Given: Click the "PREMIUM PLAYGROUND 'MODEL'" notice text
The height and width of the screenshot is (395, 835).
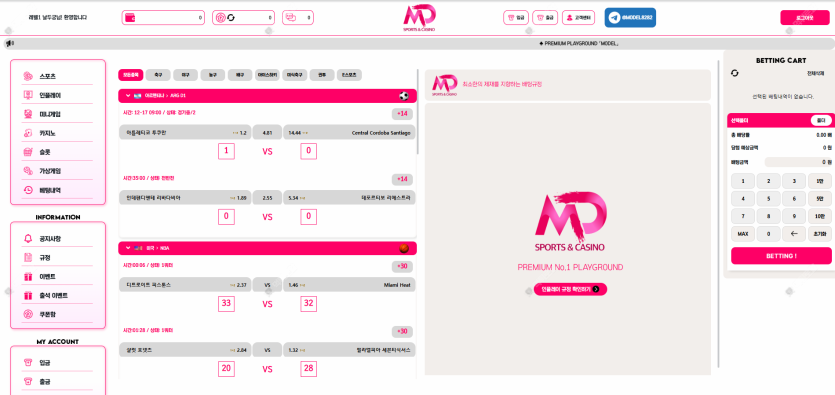Looking at the screenshot, I should [579, 44].
